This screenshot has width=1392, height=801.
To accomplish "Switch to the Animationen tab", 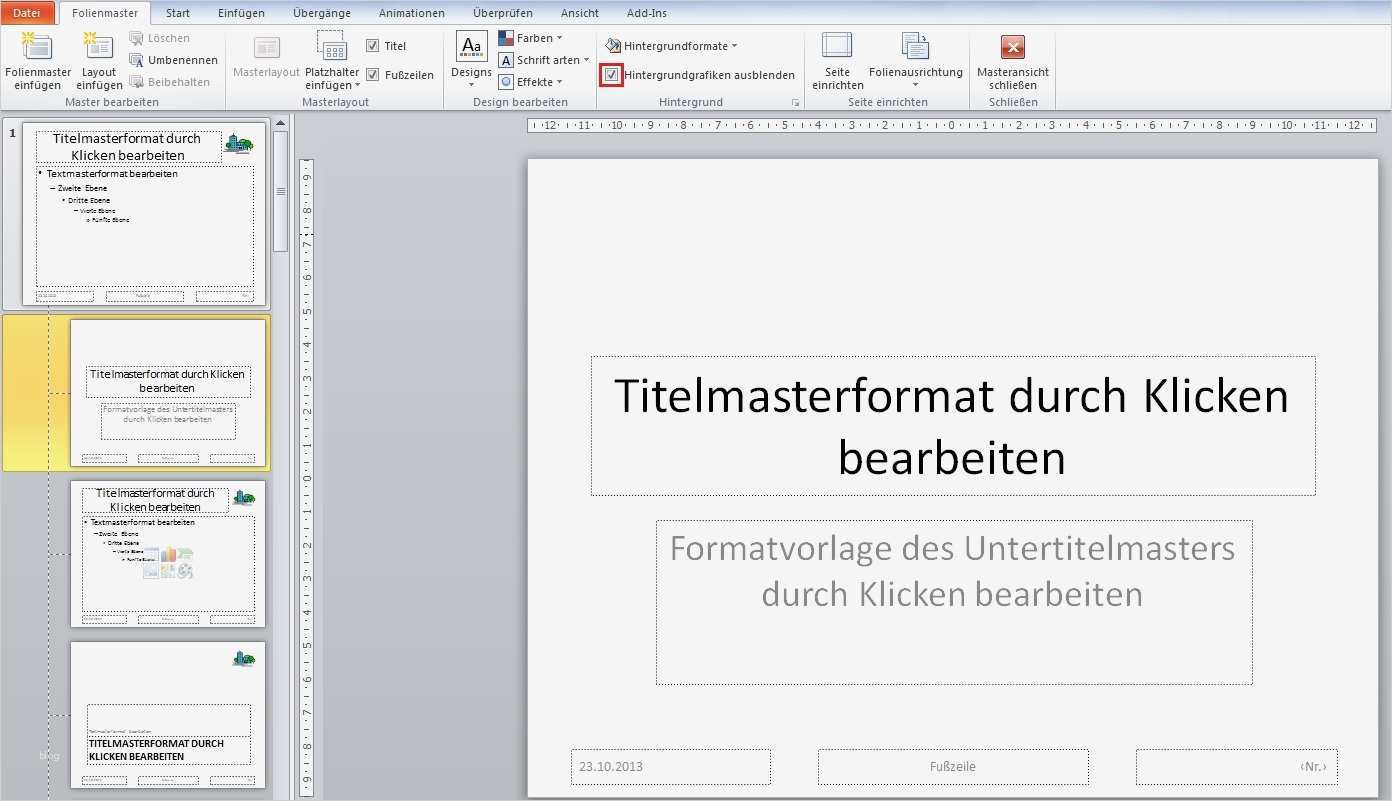I will click(x=411, y=13).
